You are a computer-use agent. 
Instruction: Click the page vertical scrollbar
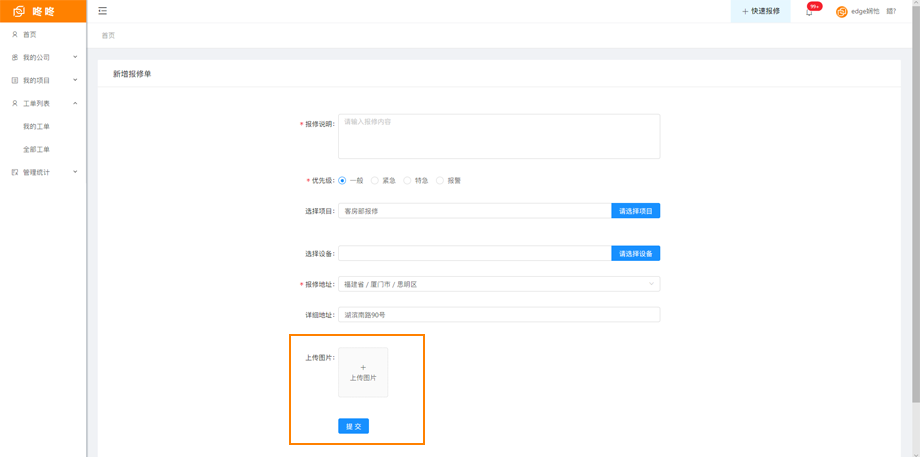tap(915, 200)
